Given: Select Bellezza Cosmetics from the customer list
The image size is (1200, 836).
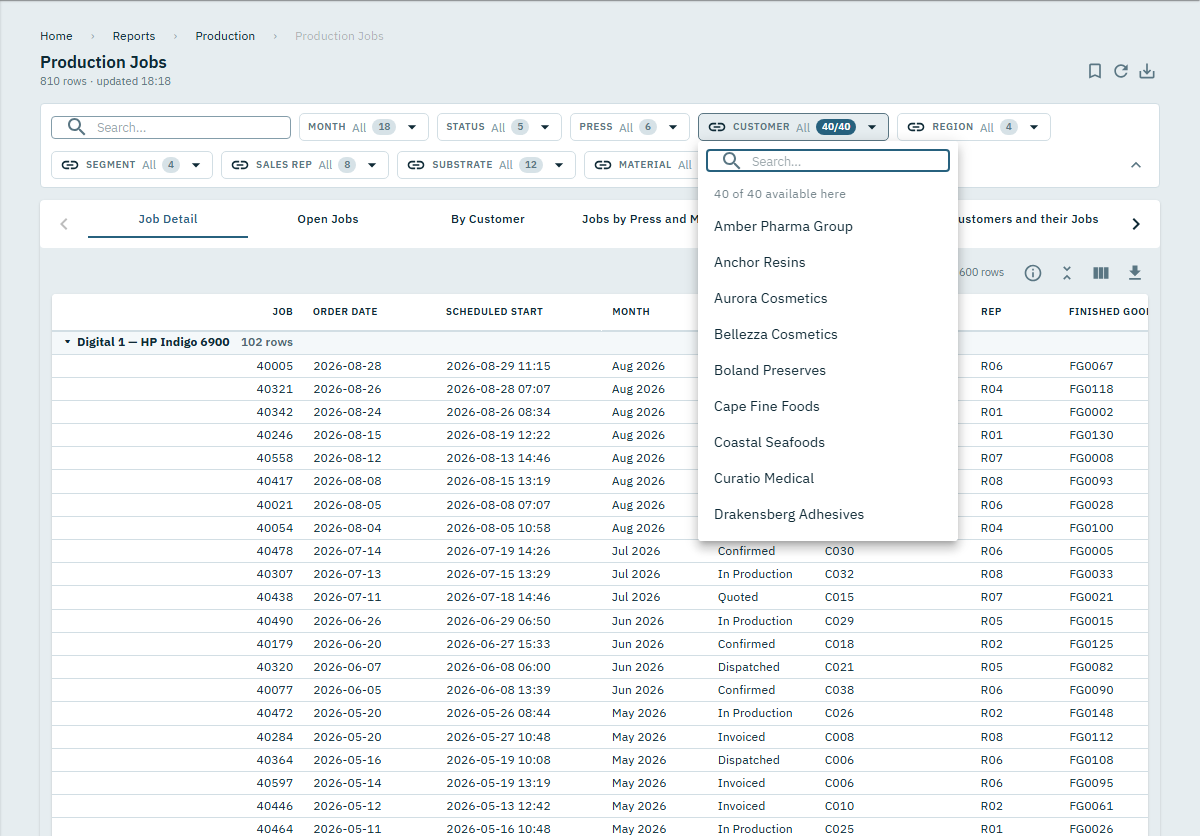Looking at the screenshot, I should click(828, 334).
